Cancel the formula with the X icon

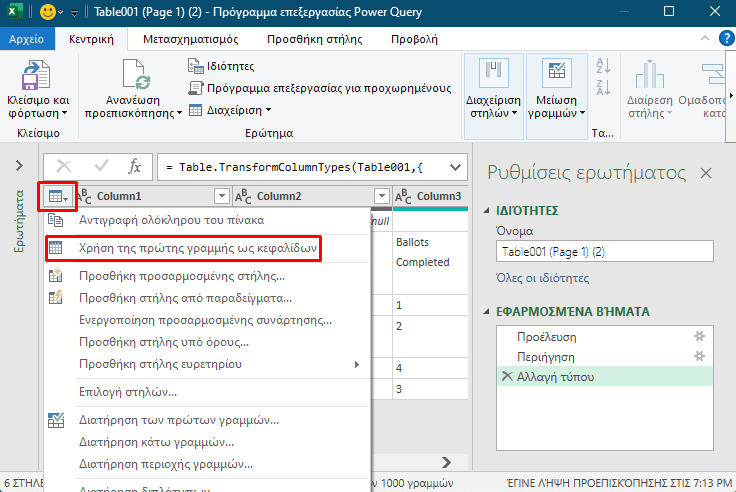[x=64, y=166]
